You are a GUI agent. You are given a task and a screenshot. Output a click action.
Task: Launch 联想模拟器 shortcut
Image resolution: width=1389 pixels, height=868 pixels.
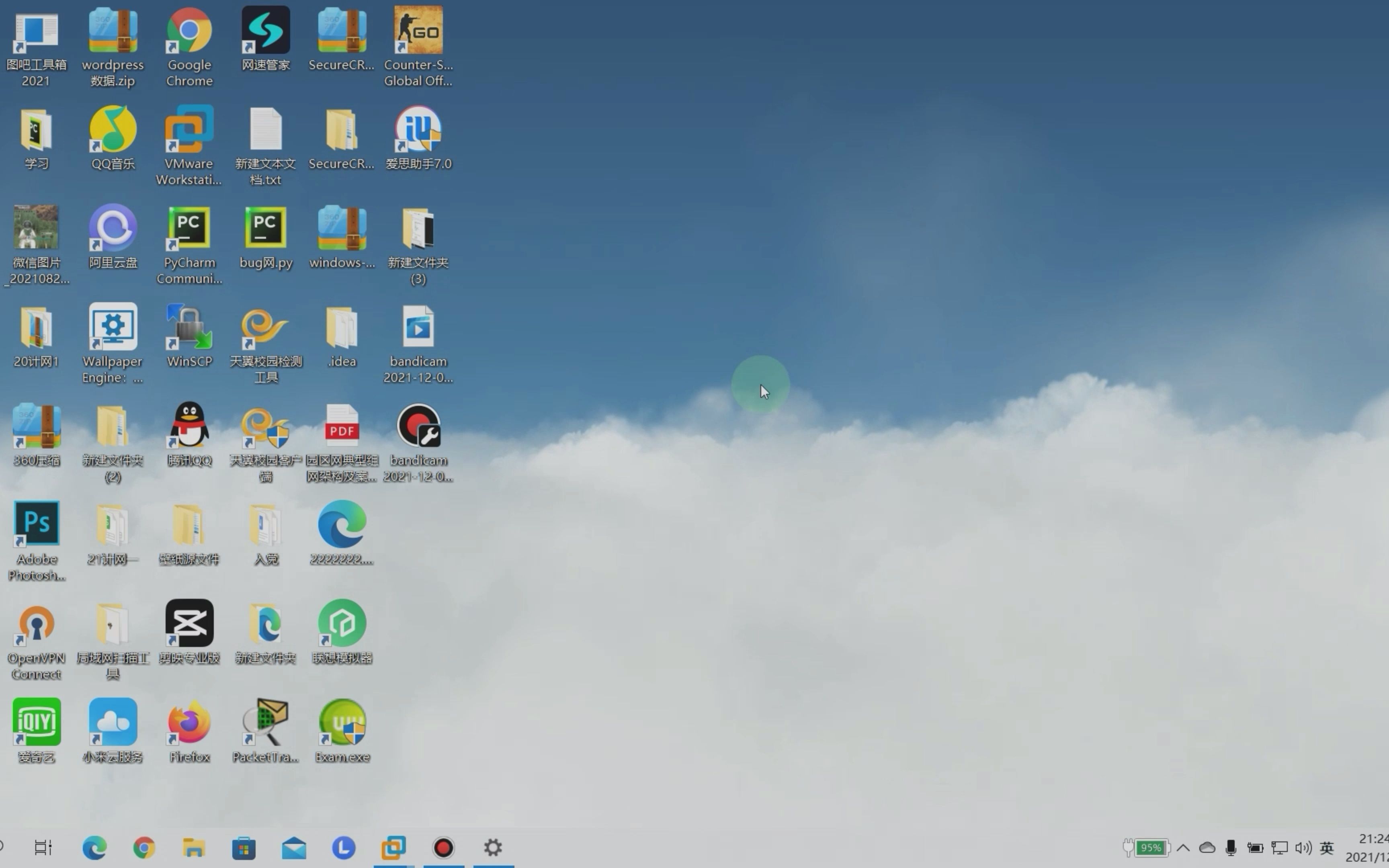(342, 631)
